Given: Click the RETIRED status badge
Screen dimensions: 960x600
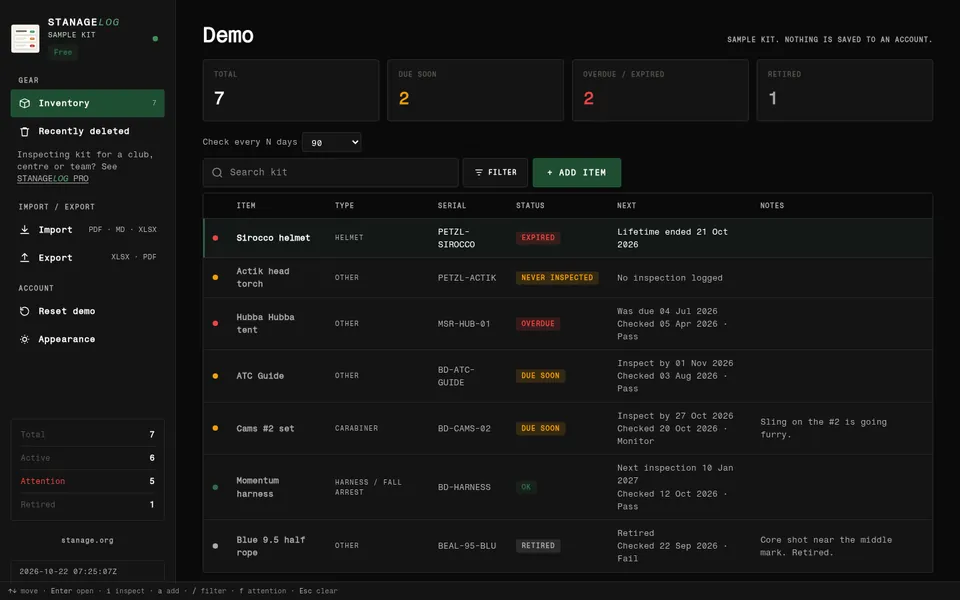Looking at the screenshot, I should click(538, 546).
